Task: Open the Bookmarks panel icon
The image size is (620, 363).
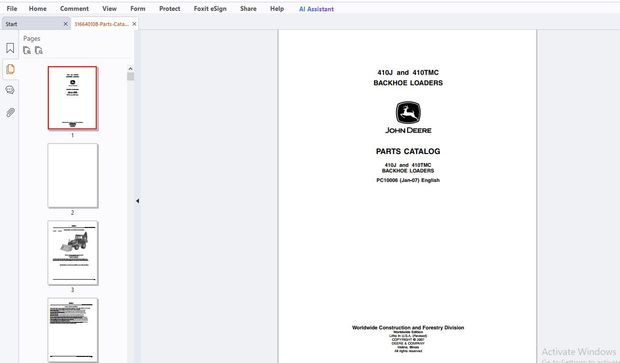Action: point(10,48)
